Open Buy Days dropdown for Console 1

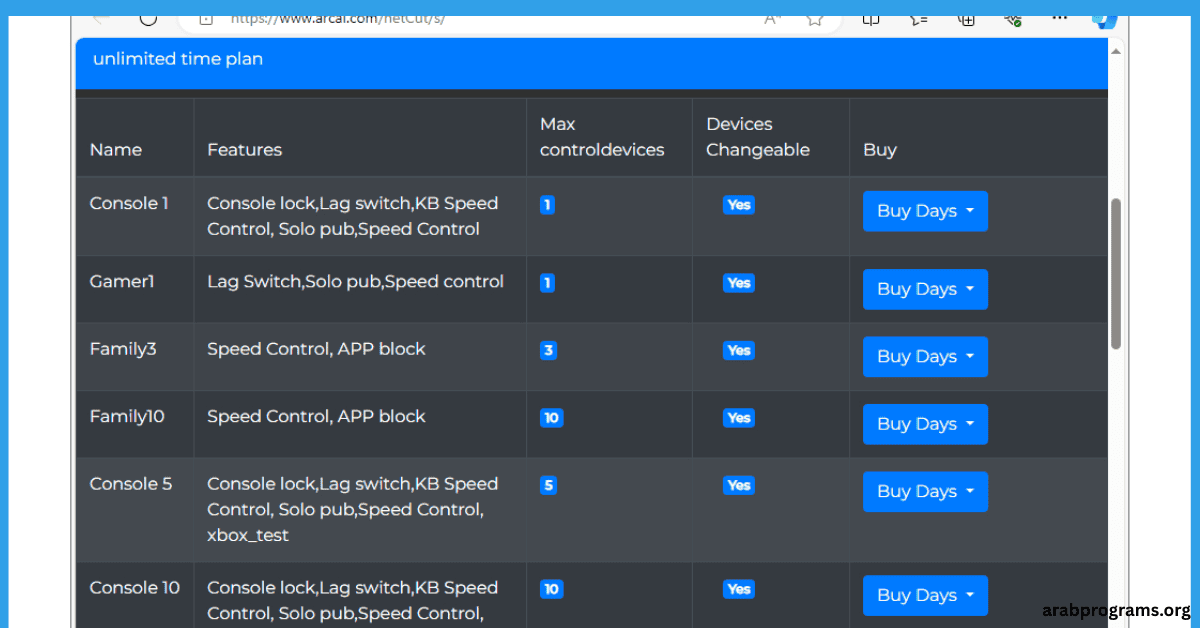(x=925, y=211)
